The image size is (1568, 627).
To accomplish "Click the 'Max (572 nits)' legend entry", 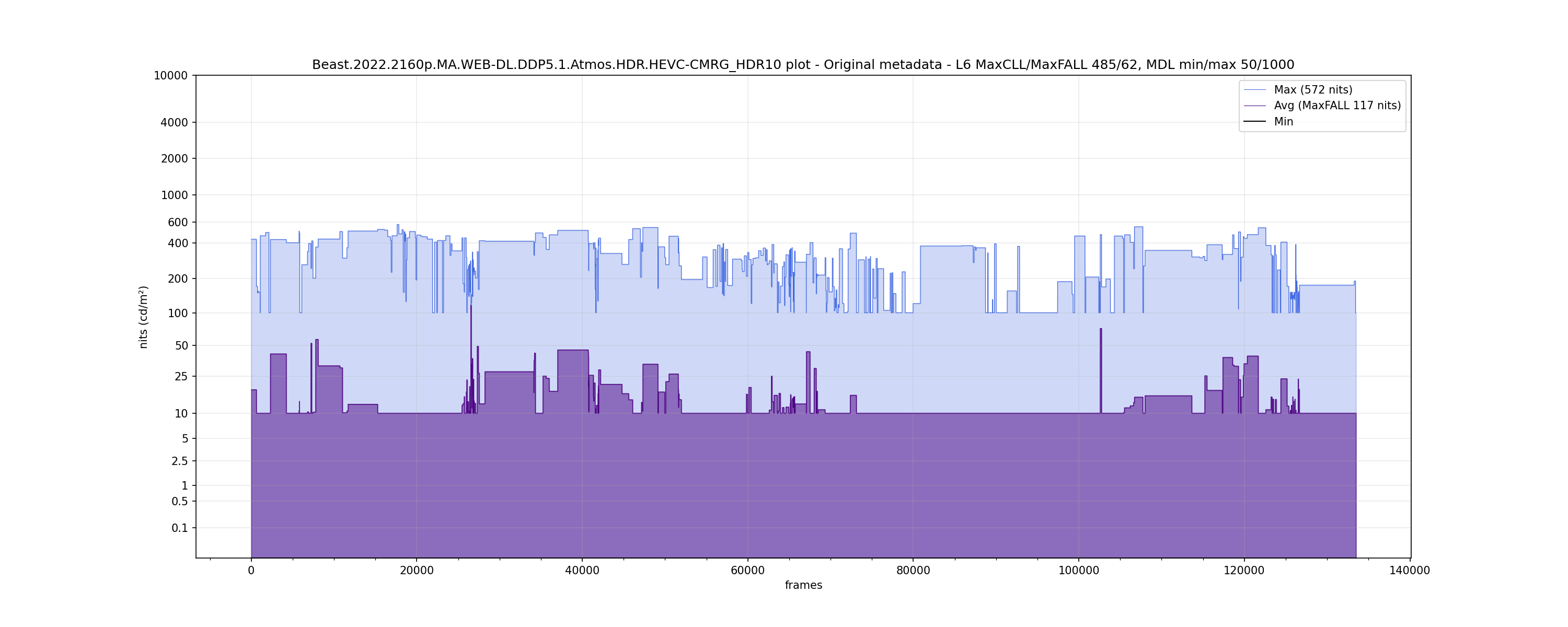I will [x=1313, y=89].
